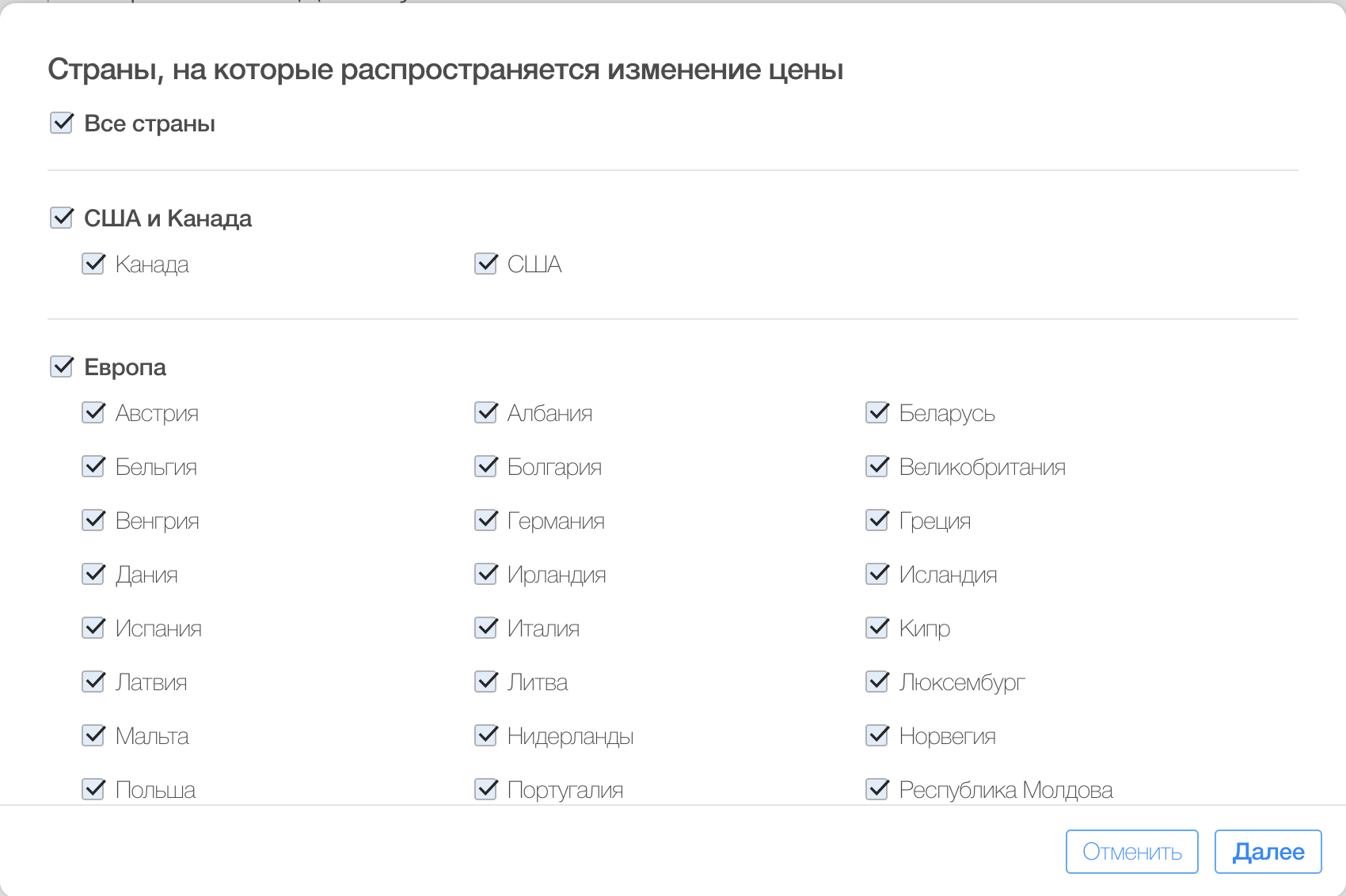Toggle the Европа group checkbox

(61, 366)
